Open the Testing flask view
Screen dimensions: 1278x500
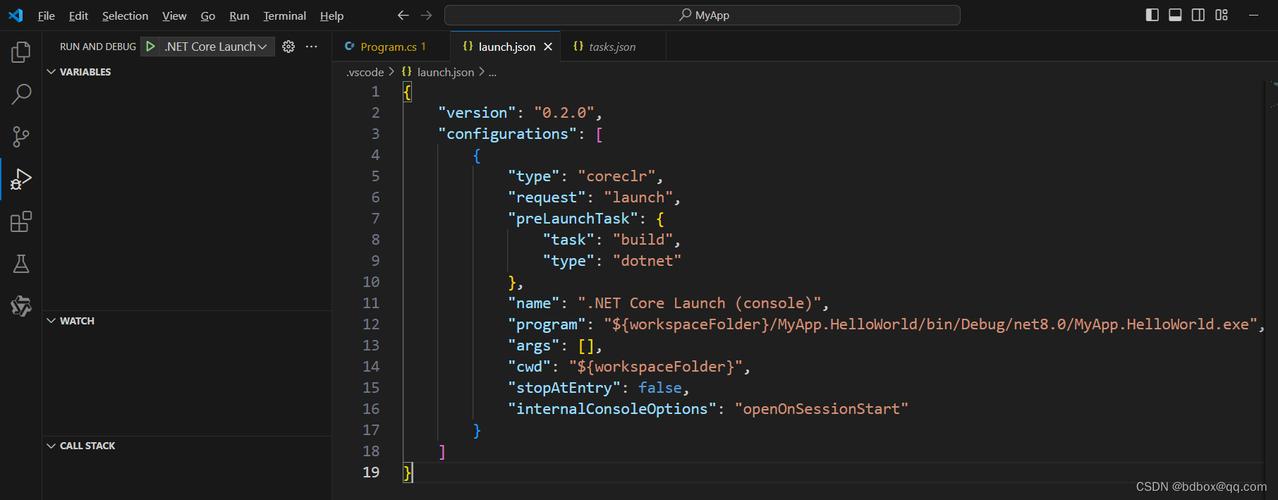coord(21,264)
